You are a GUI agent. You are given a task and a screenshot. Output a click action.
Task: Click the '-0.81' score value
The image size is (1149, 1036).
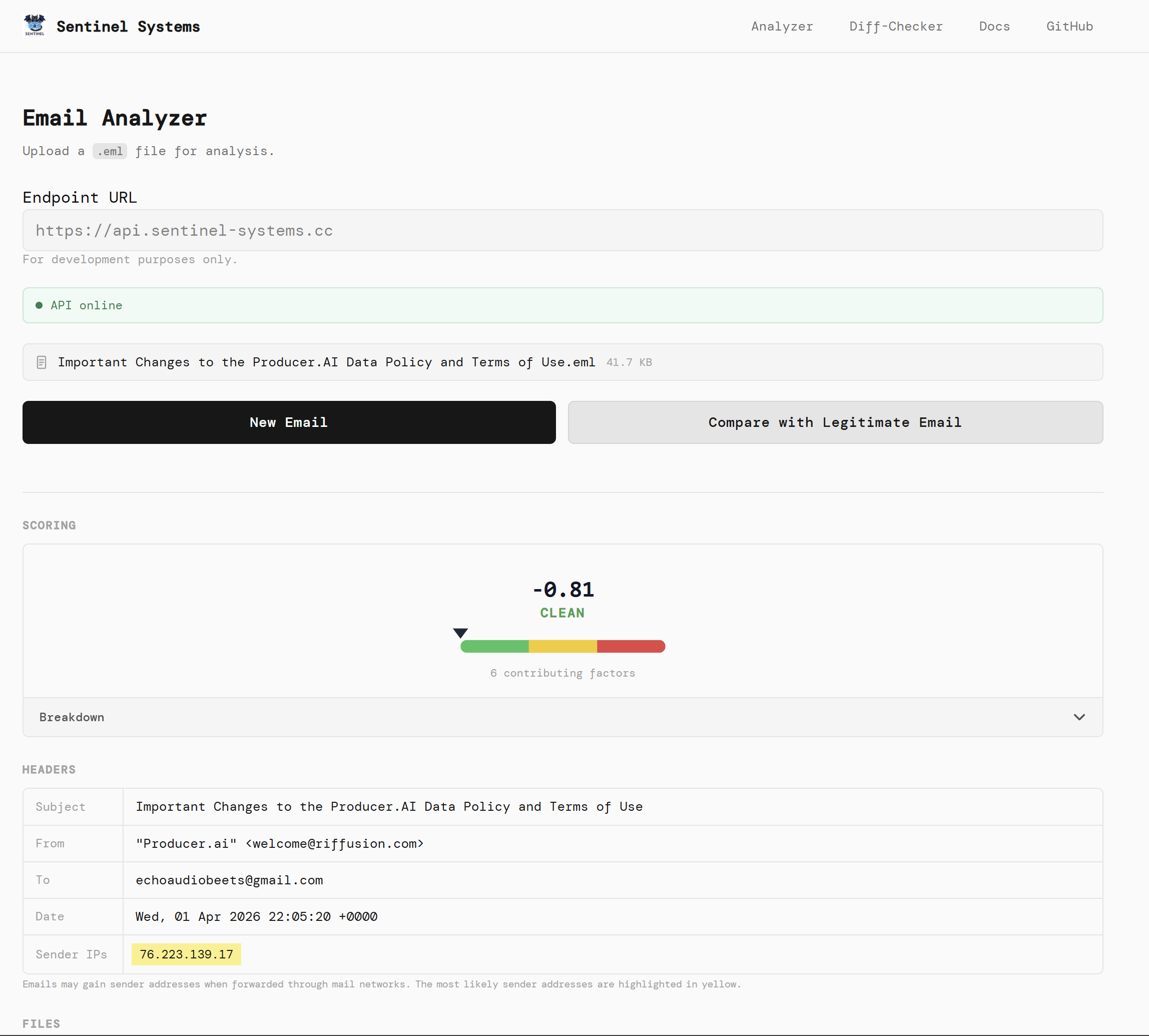563,590
